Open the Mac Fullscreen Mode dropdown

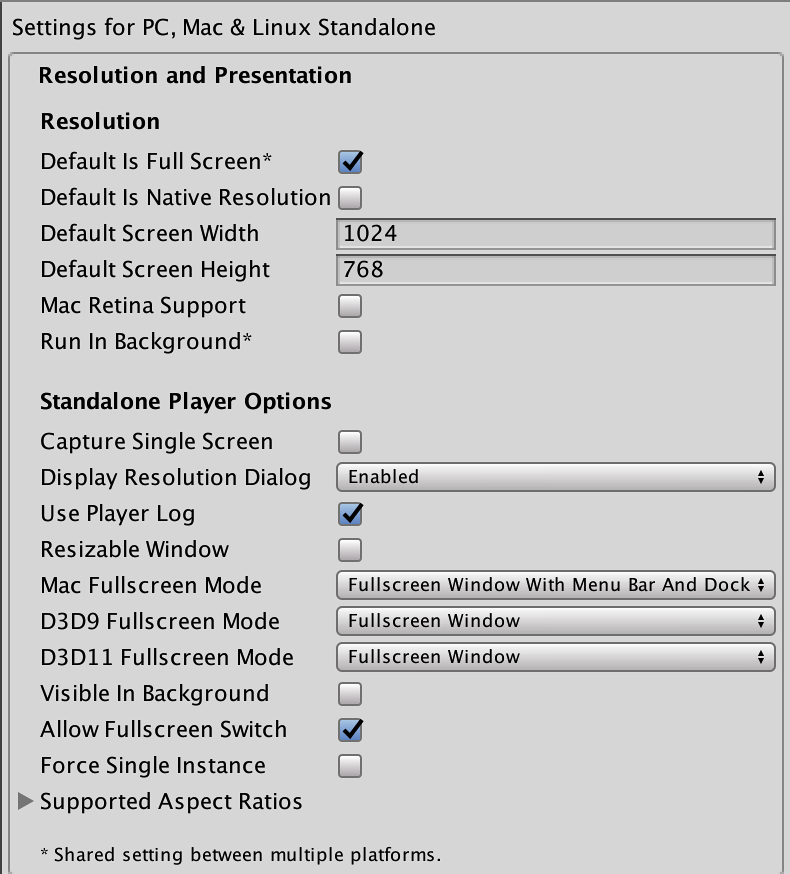click(x=555, y=585)
